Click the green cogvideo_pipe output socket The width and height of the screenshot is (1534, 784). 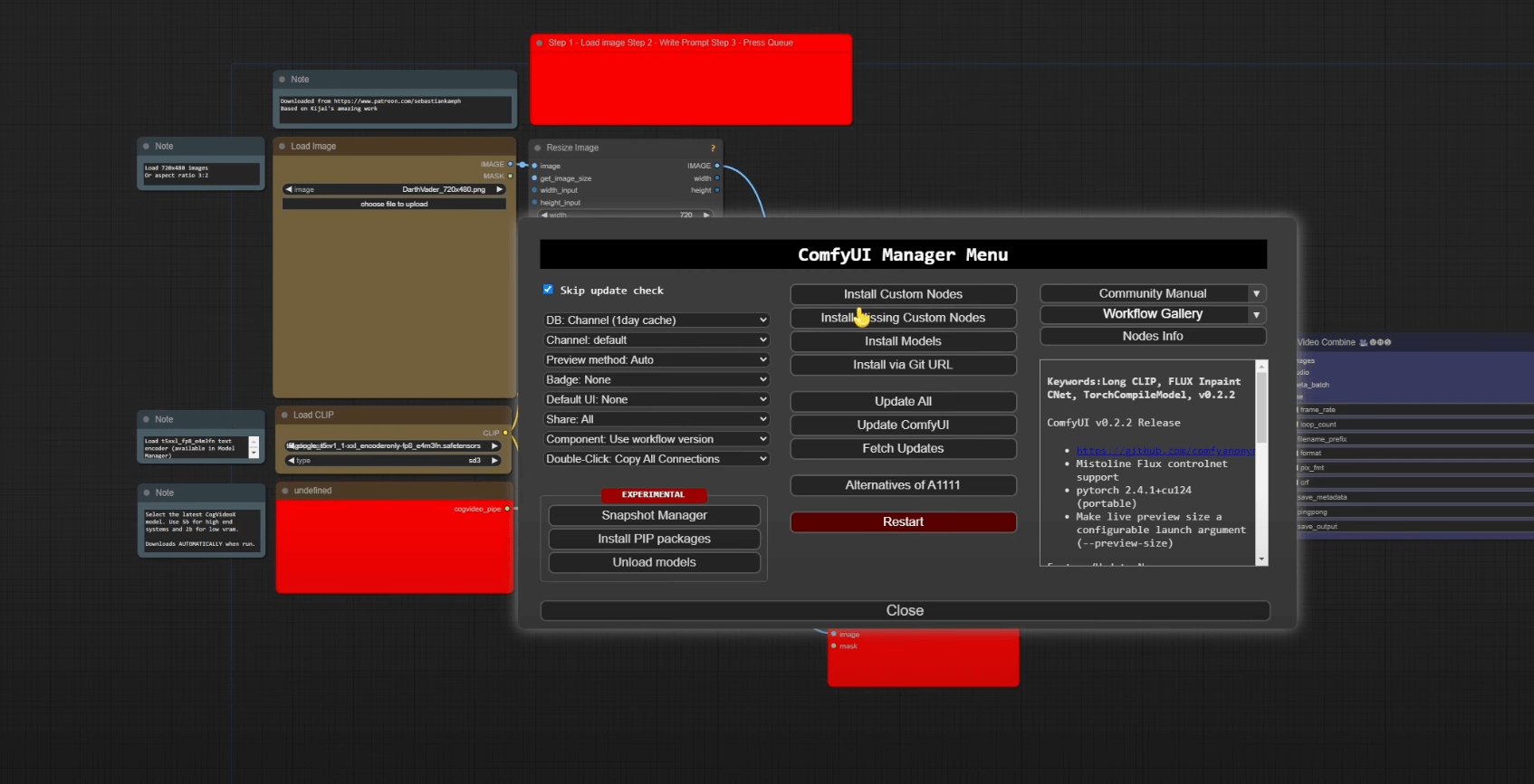pos(507,509)
